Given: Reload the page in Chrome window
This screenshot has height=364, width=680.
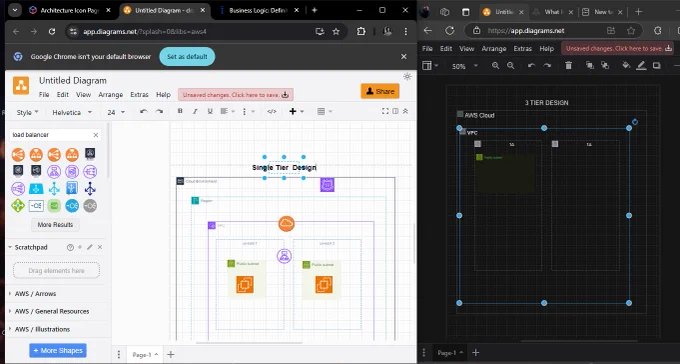Looking at the screenshot, I should pos(52,31).
